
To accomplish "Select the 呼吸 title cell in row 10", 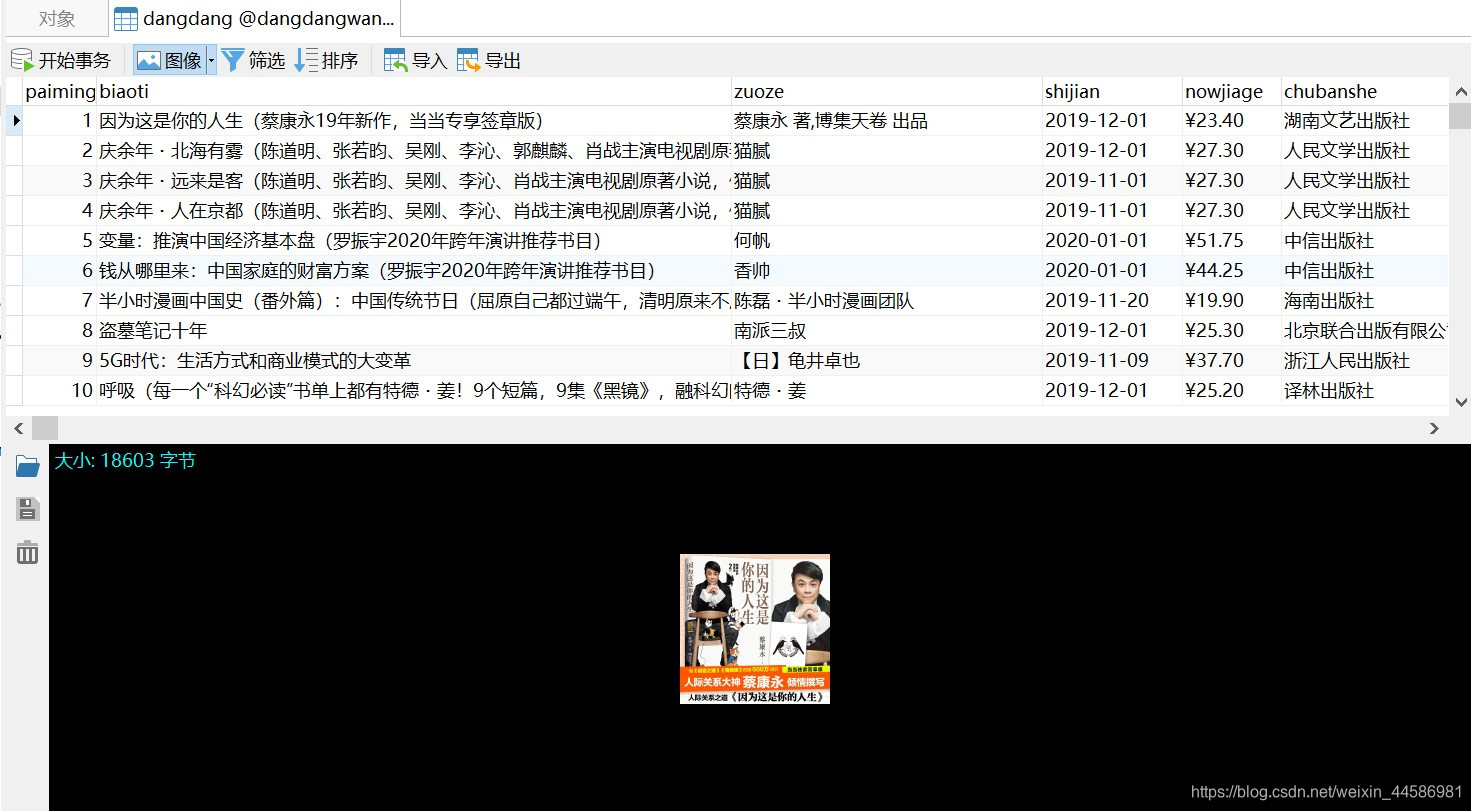I will click(414, 391).
